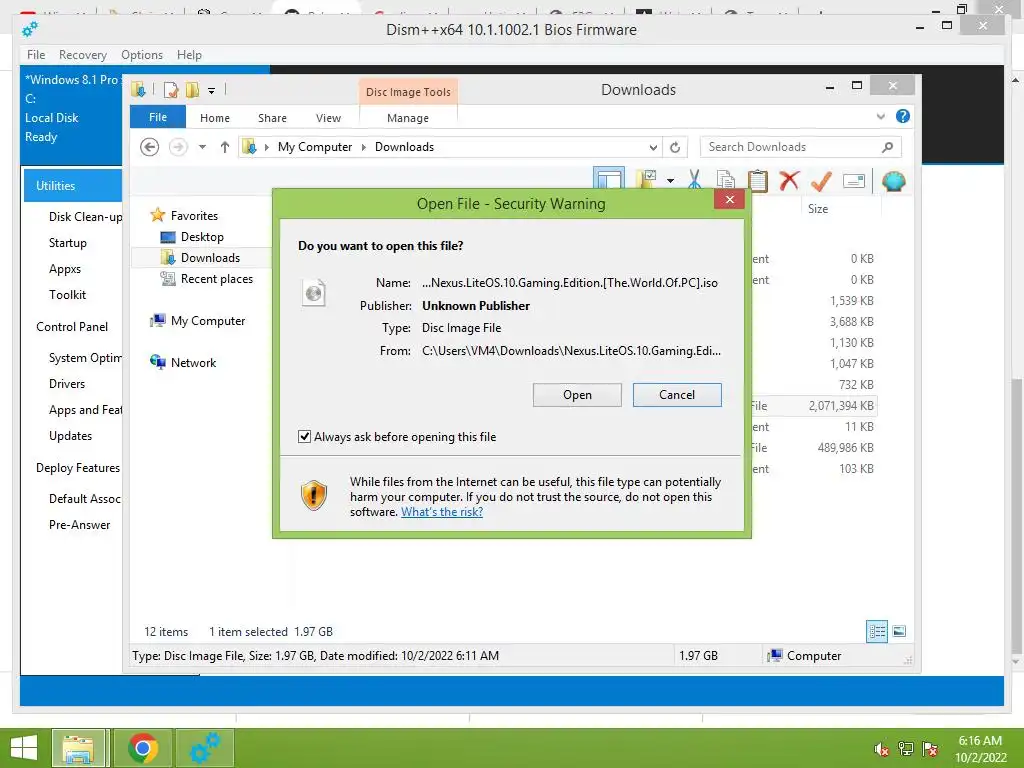The width and height of the screenshot is (1024, 768).
Task: Click the Cut scissors icon
Action: (694, 180)
